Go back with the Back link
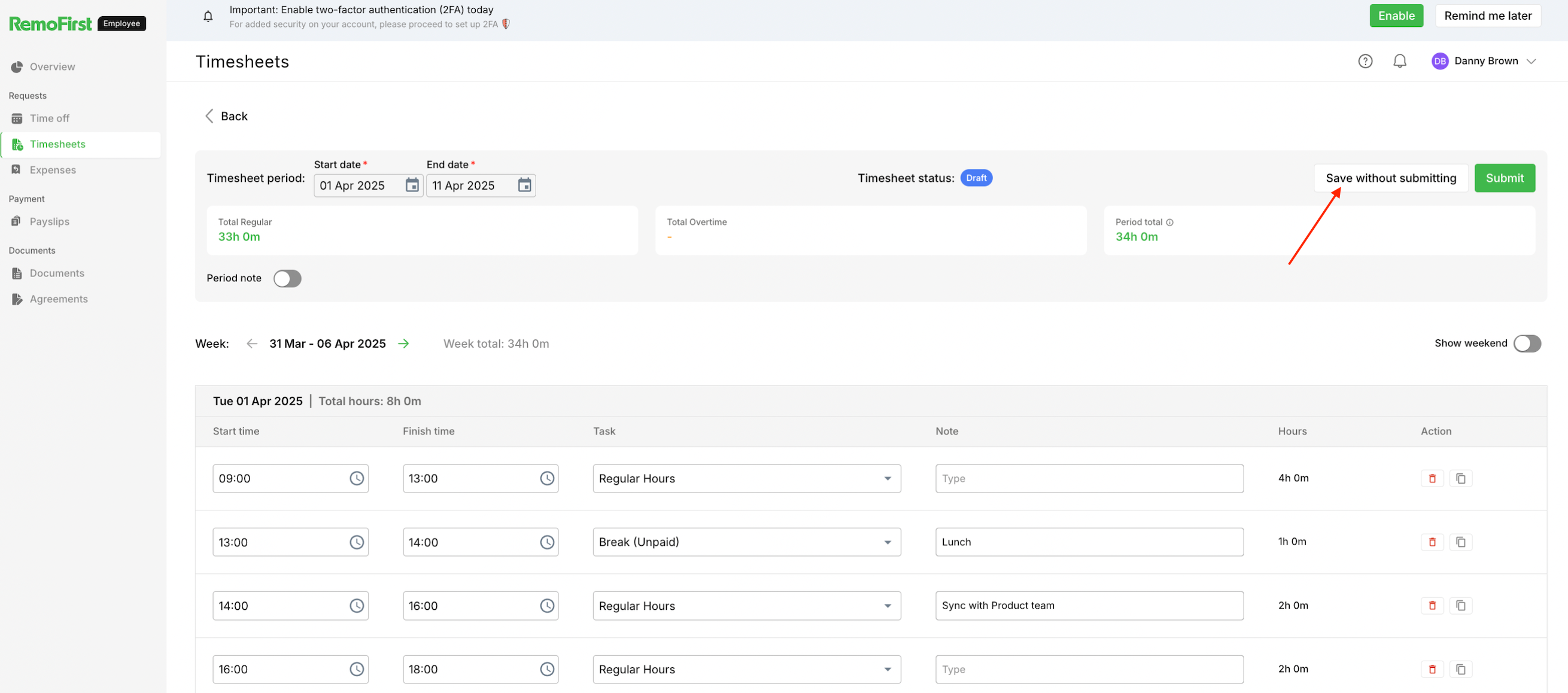 coord(226,116)
